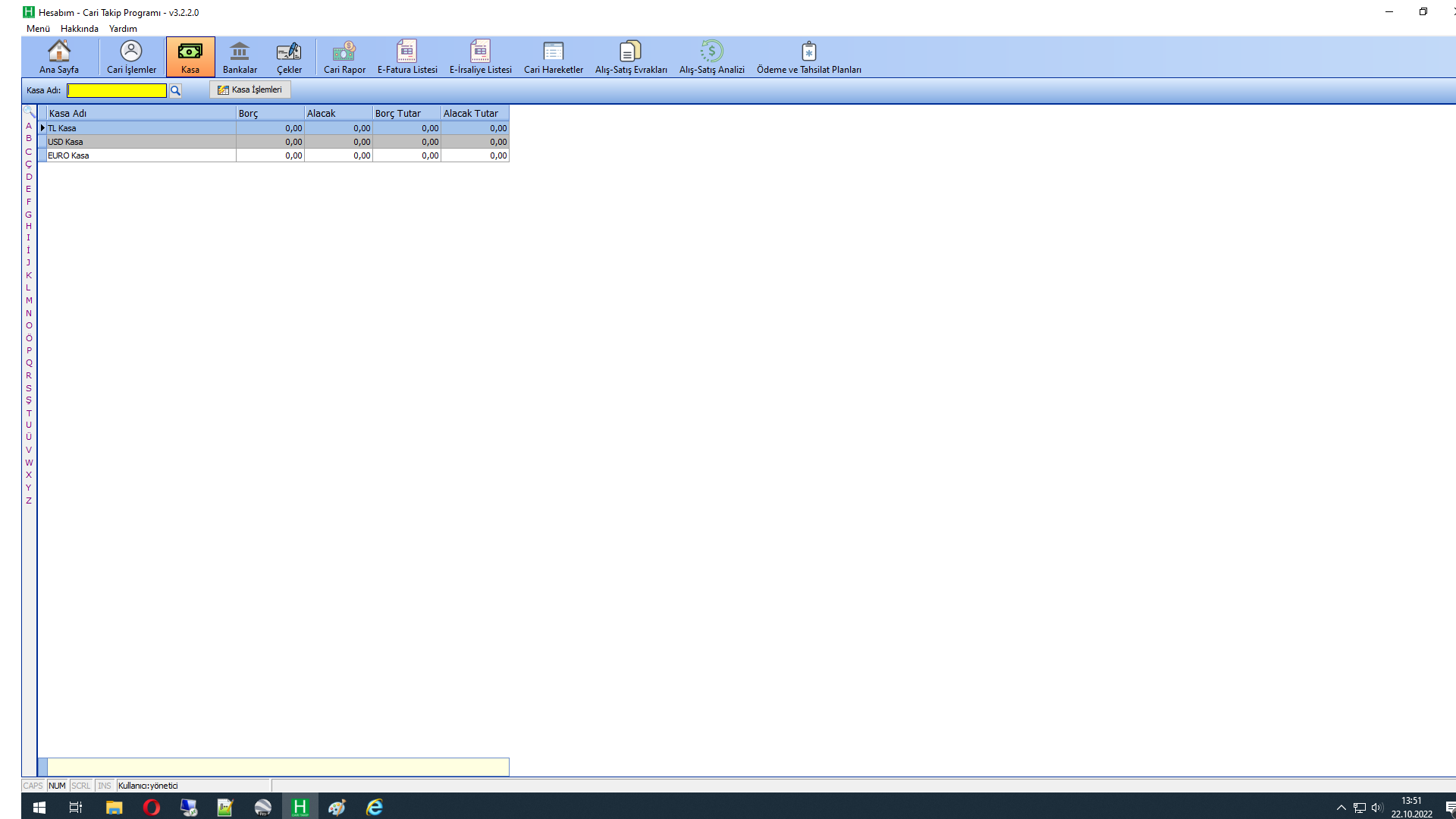Viewport: 1456px width, 819px height.
Task: Select the Kasa toolbar icon
Action: (190, 57)
